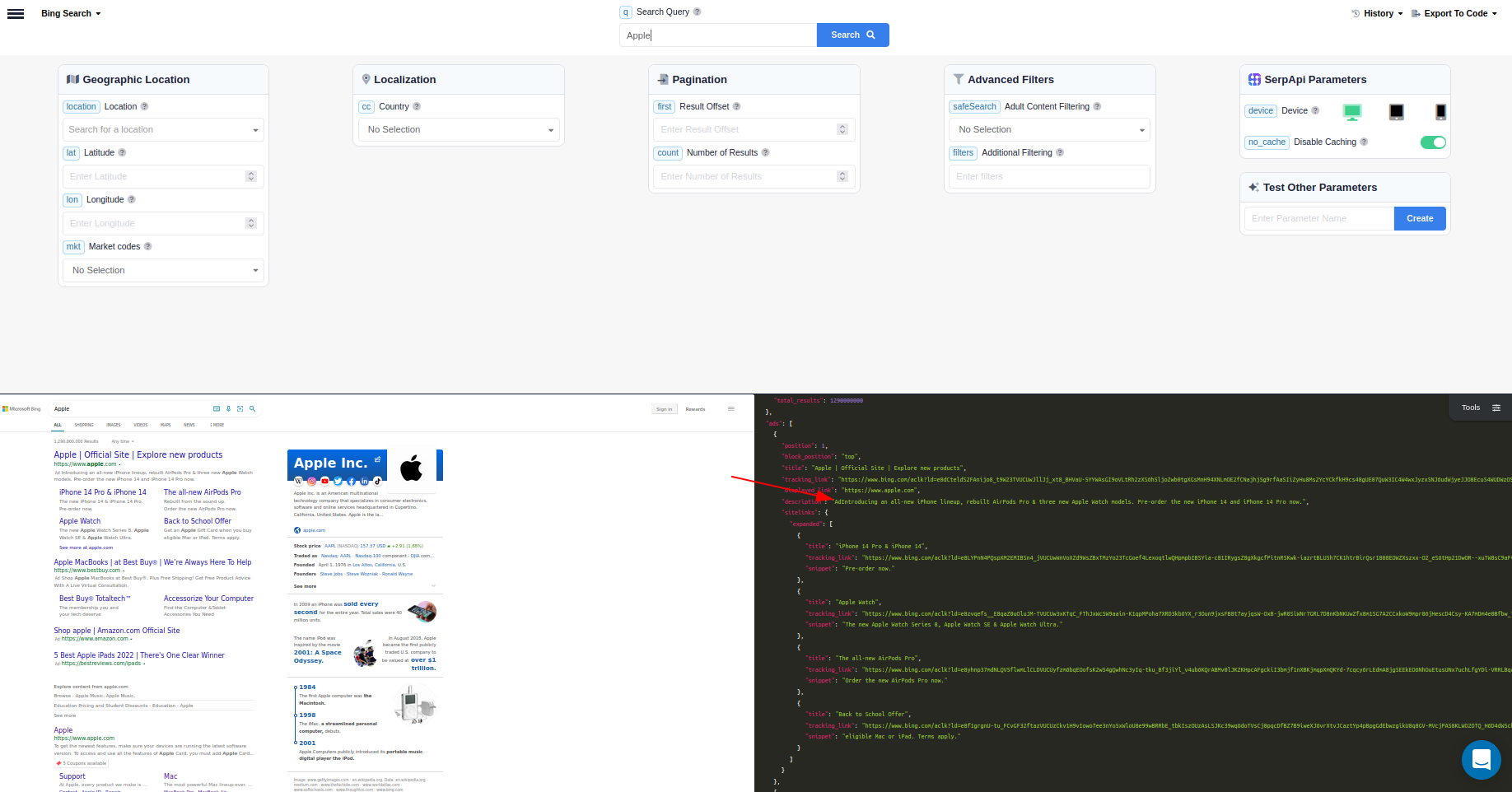The width and height of the screenshot is (1512, 792).
Task: Open the Market codes dropdown
Action: [162, 270]
